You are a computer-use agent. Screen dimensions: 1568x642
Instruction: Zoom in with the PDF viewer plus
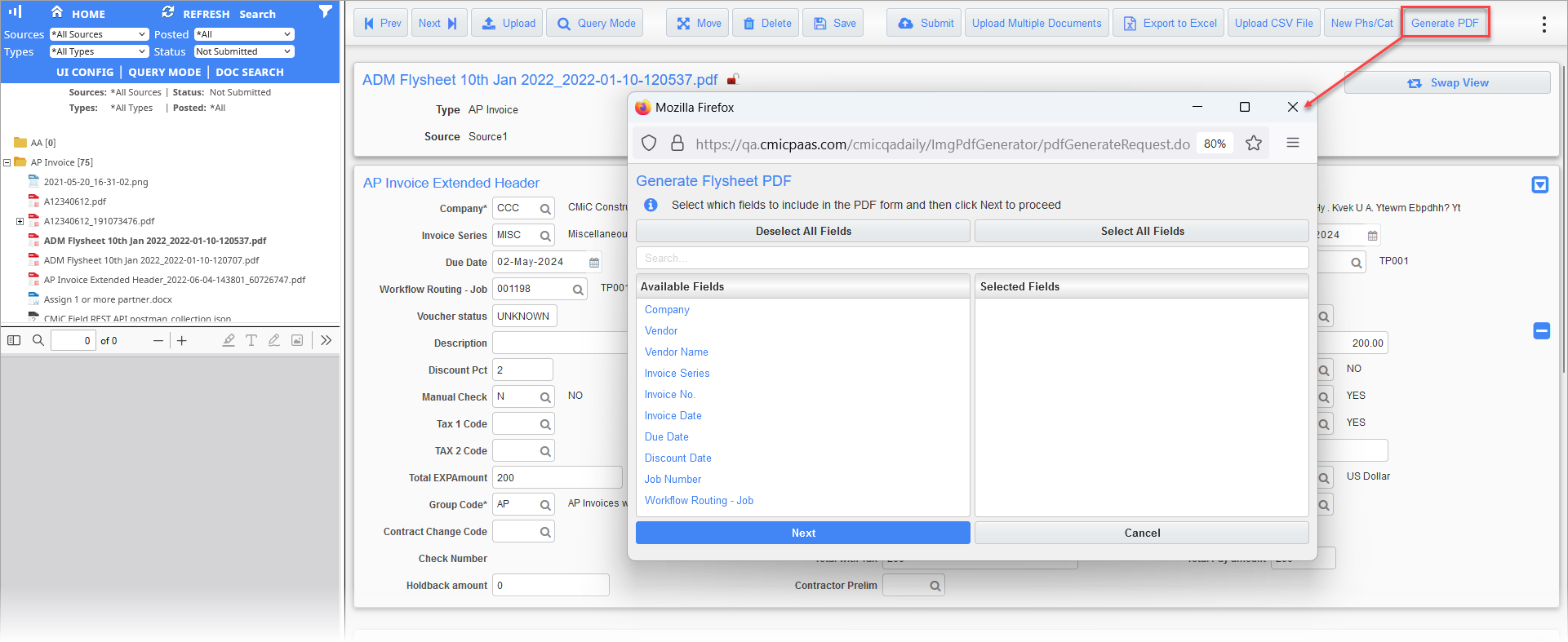click(x=182, y=340)
